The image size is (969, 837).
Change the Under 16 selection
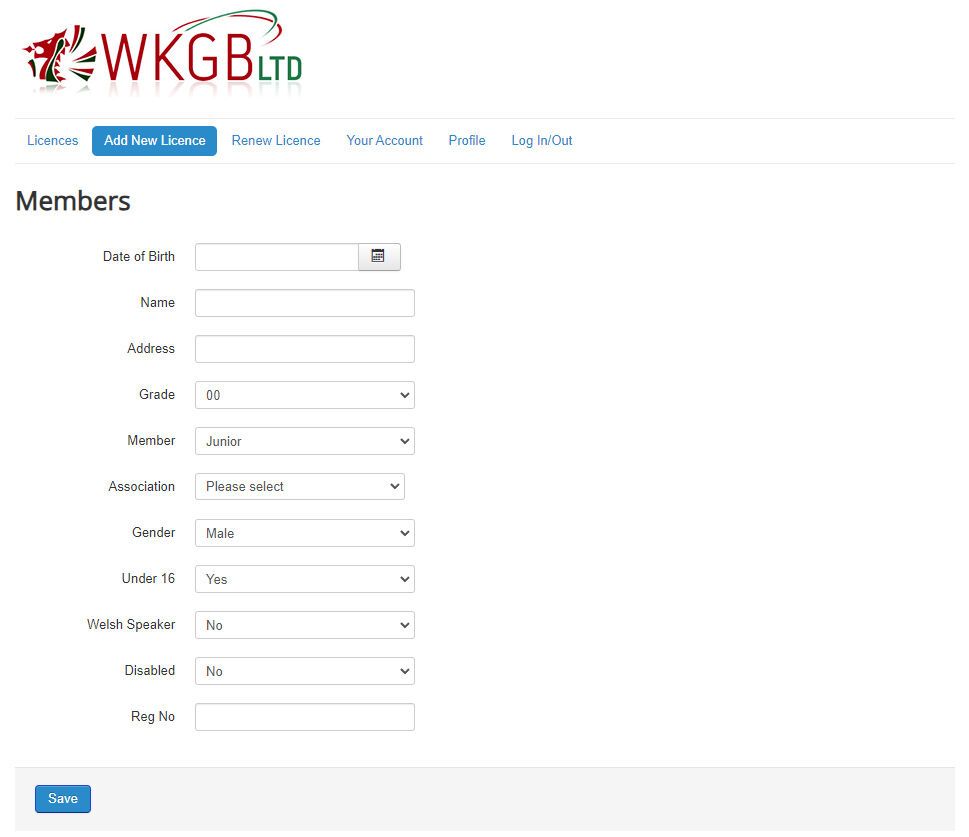click(304, 579)
